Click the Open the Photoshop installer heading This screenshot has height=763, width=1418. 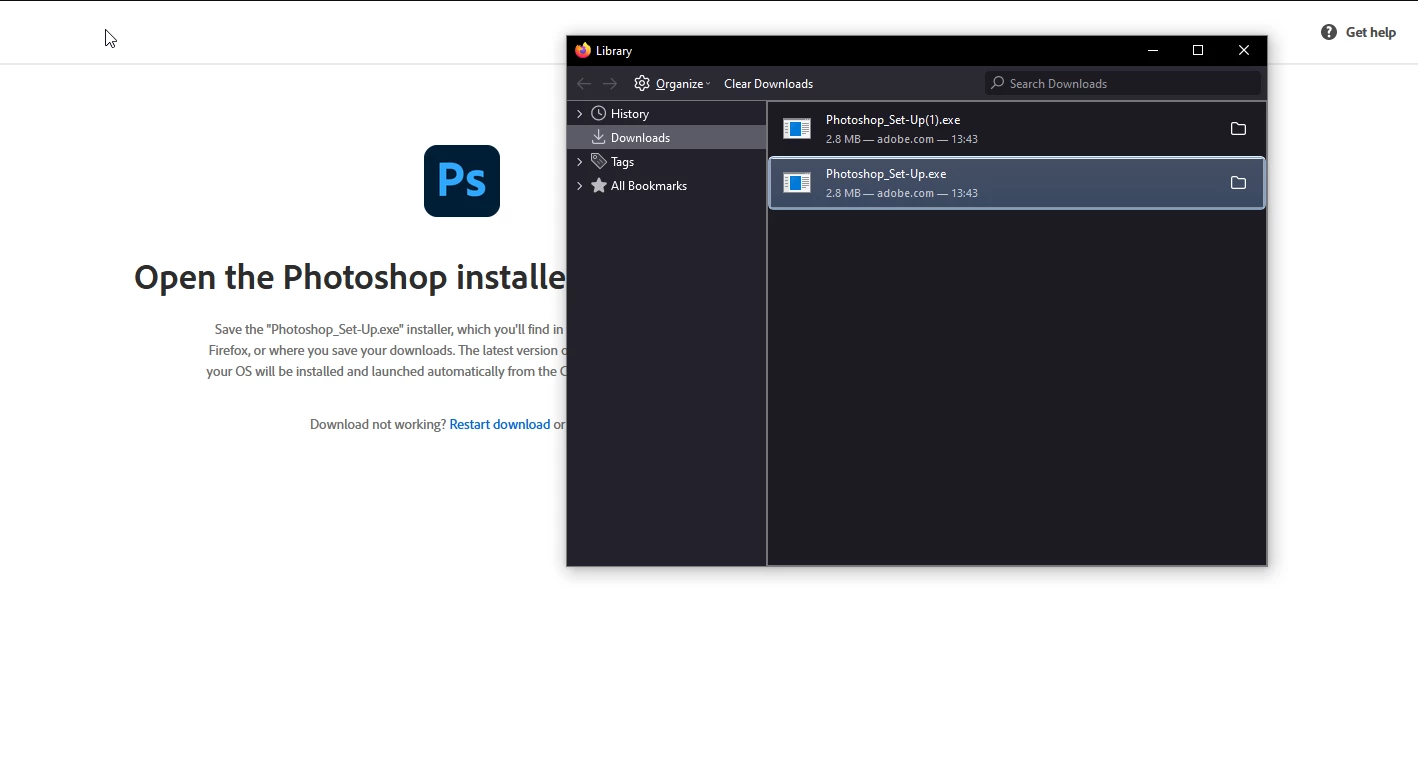point(350,277)
